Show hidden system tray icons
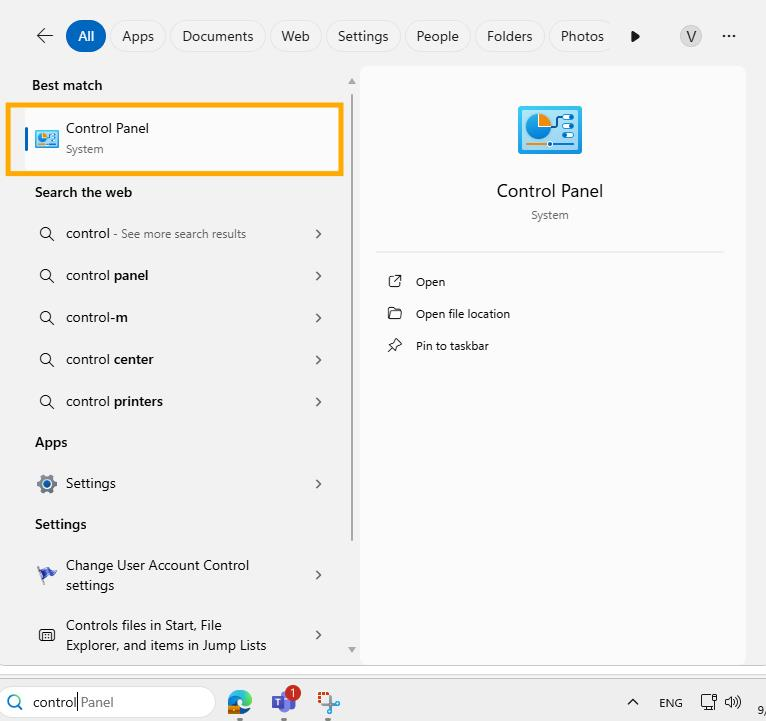Viewport: 766px width, 721px height. (633, 702)
